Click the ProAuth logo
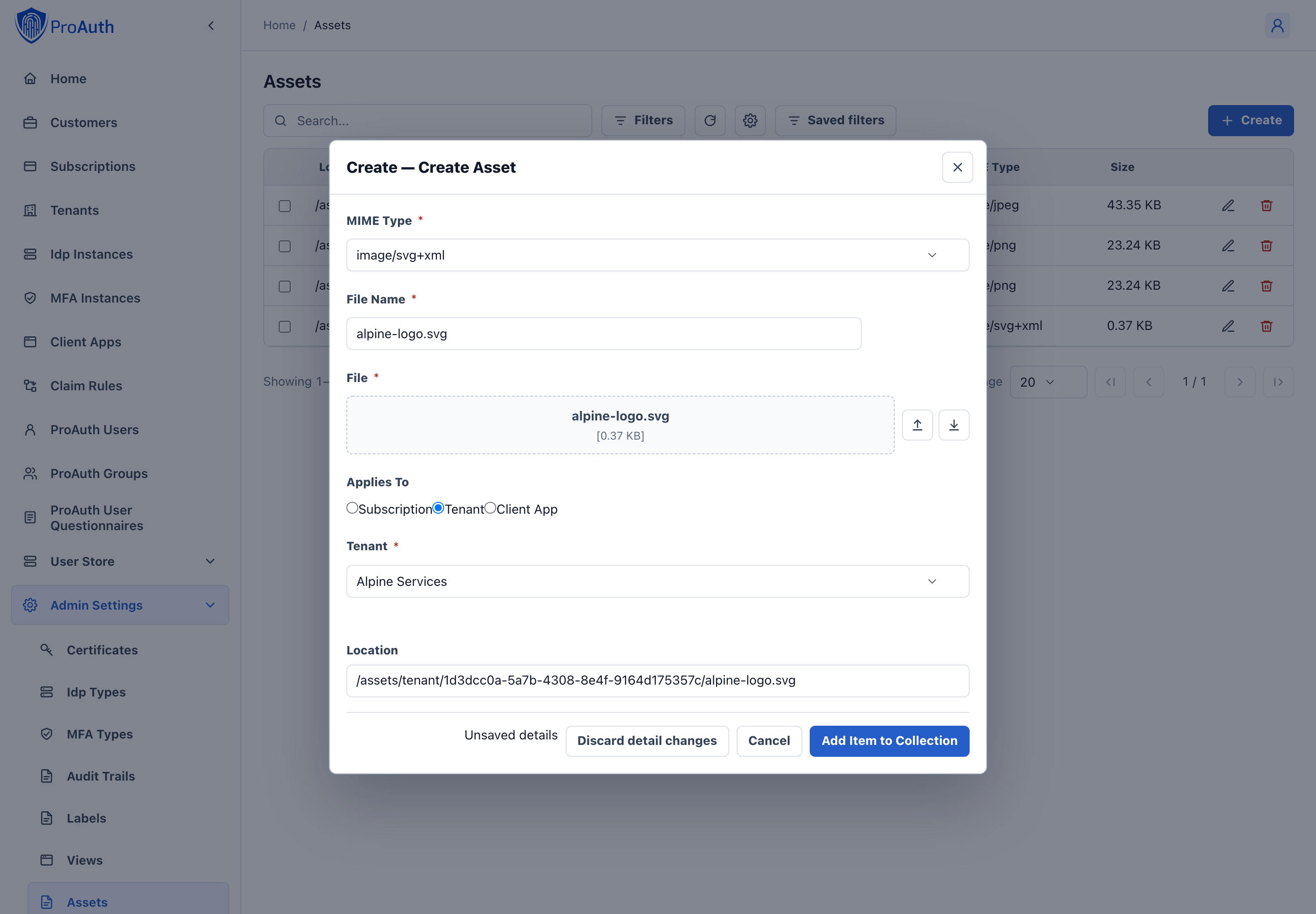Viewport: 1316px width, 914px height. pos(64,26)
